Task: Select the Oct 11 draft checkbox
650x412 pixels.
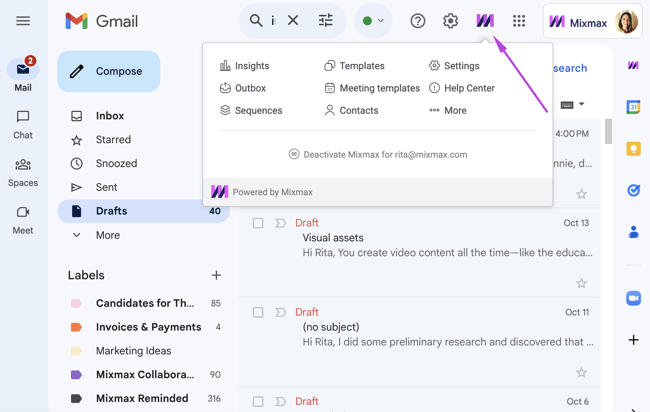Action: pos(258,312)
